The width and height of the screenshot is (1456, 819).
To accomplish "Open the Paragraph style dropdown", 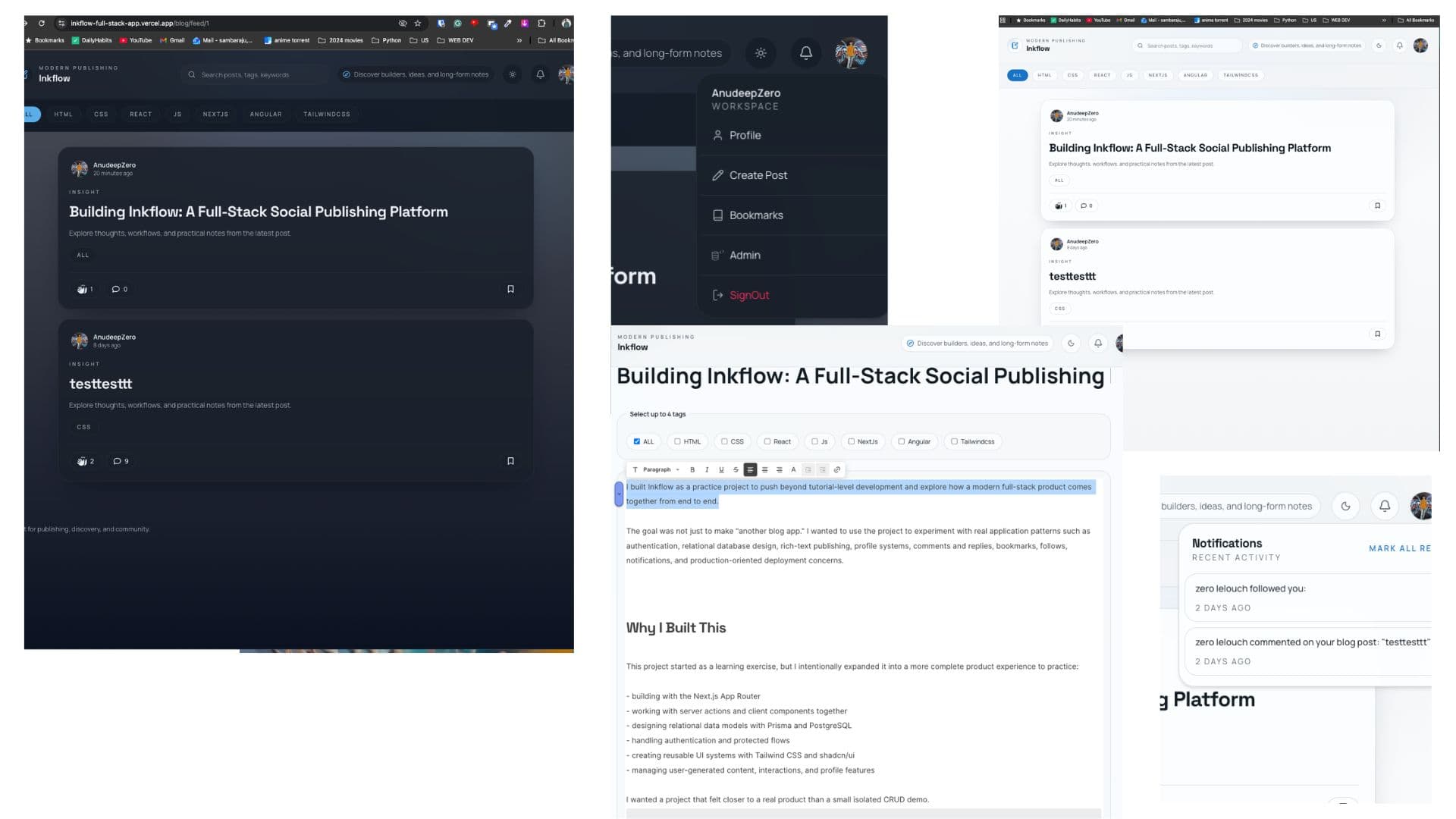I will (x=658, y=469).
